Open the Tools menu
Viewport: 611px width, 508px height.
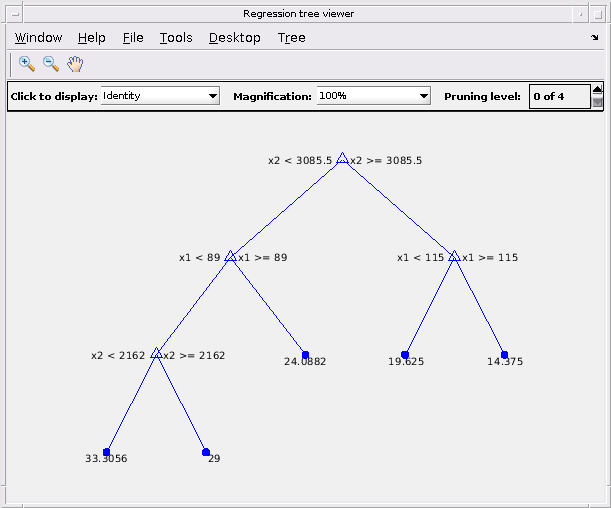(x=176, y=38)
